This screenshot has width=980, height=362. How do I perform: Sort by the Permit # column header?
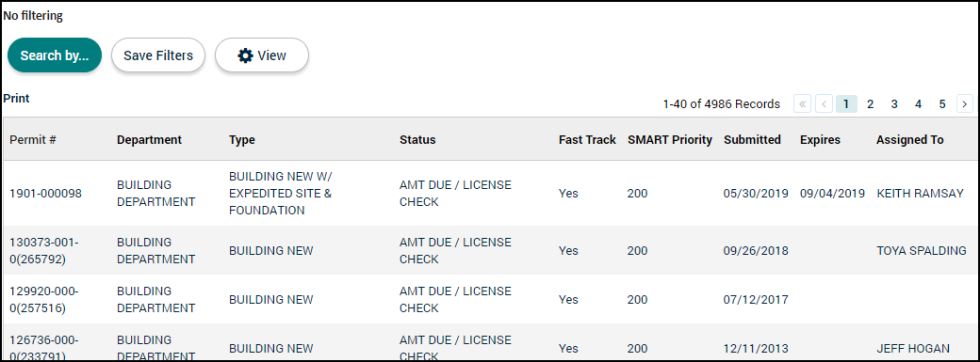pyautogui.click(x=32, y=139)
